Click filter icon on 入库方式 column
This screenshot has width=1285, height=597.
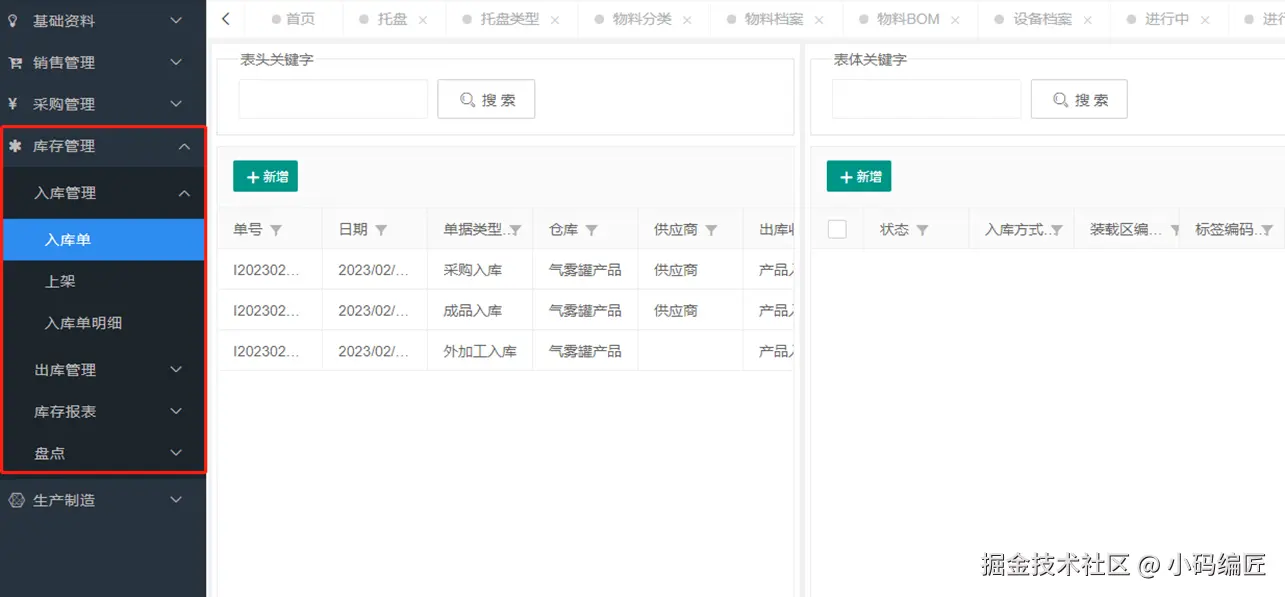coord(1056,230)
